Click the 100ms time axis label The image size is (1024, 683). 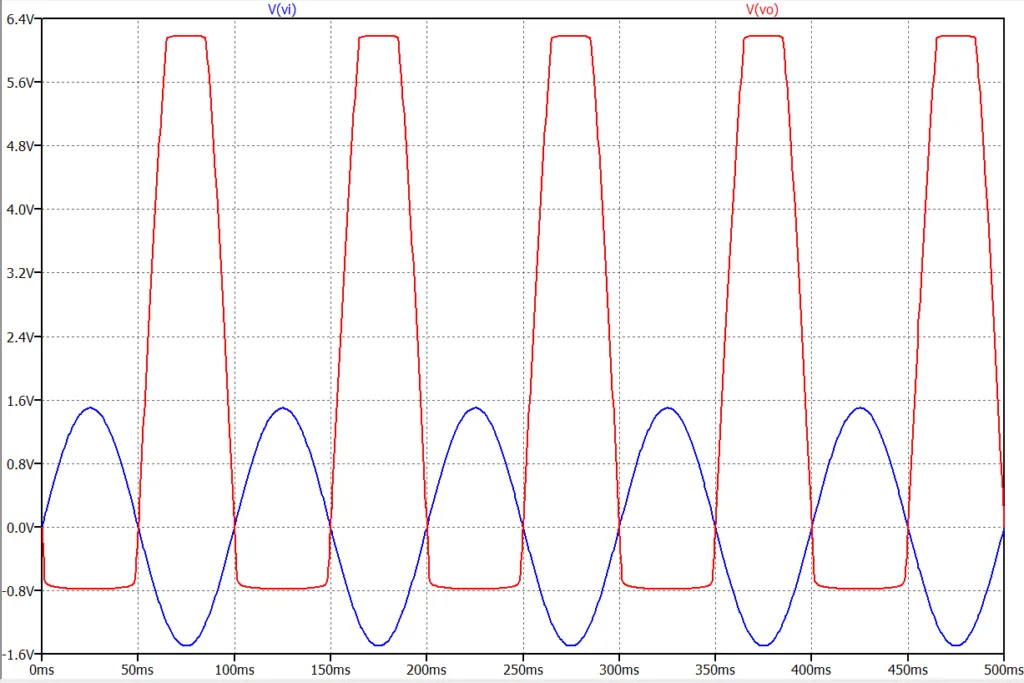234,669
